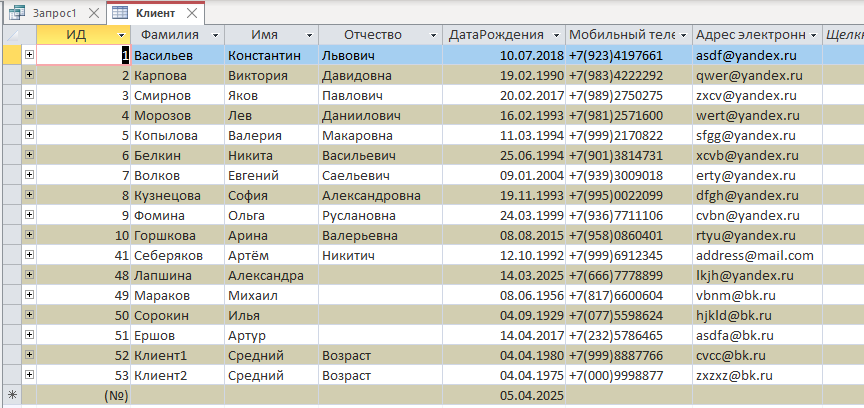Click the birth date 04.04.1975
The image size is (864, 408).
point(504,376)
